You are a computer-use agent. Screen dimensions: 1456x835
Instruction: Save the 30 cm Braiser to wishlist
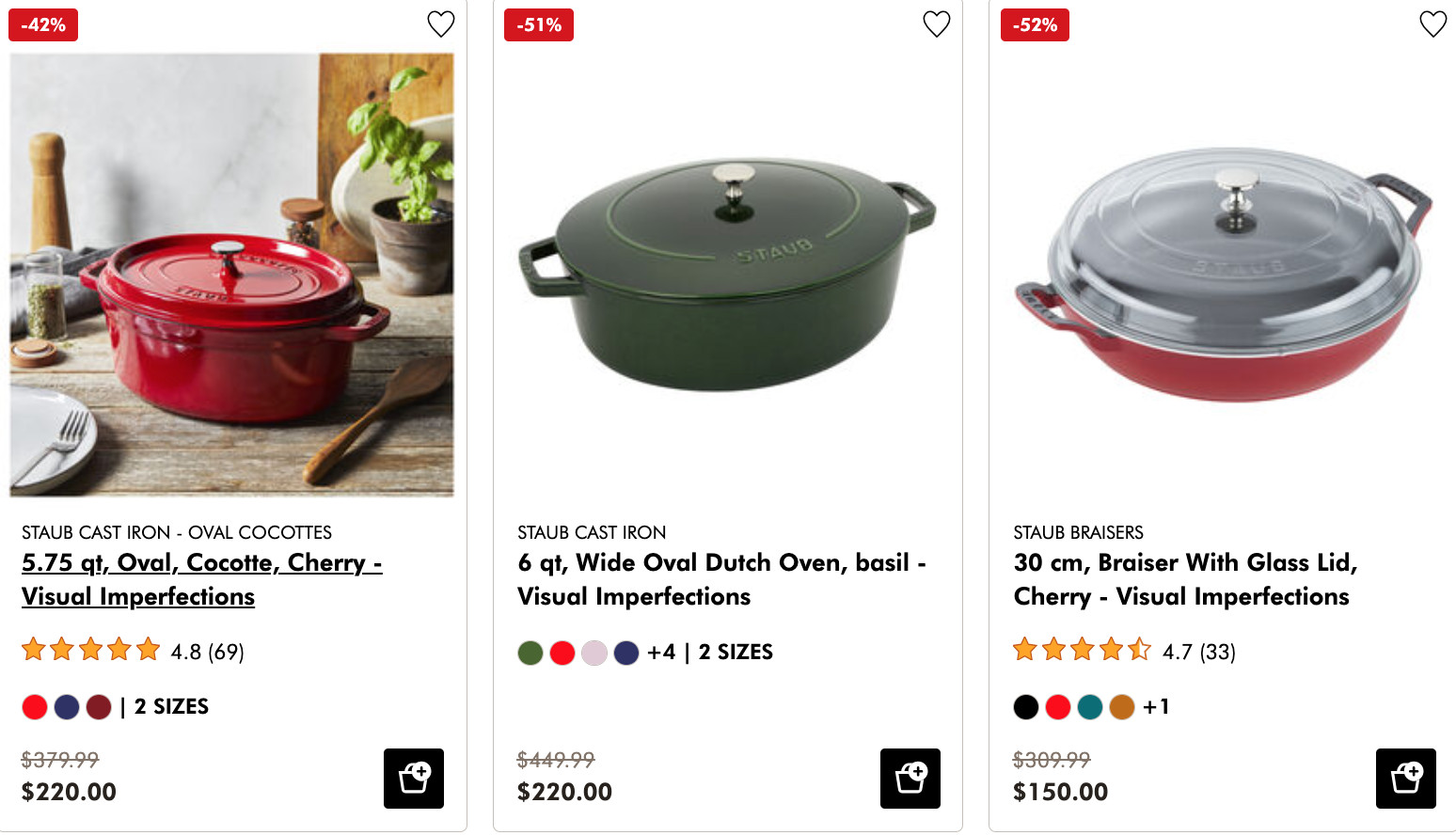[x=1432, y=24]
